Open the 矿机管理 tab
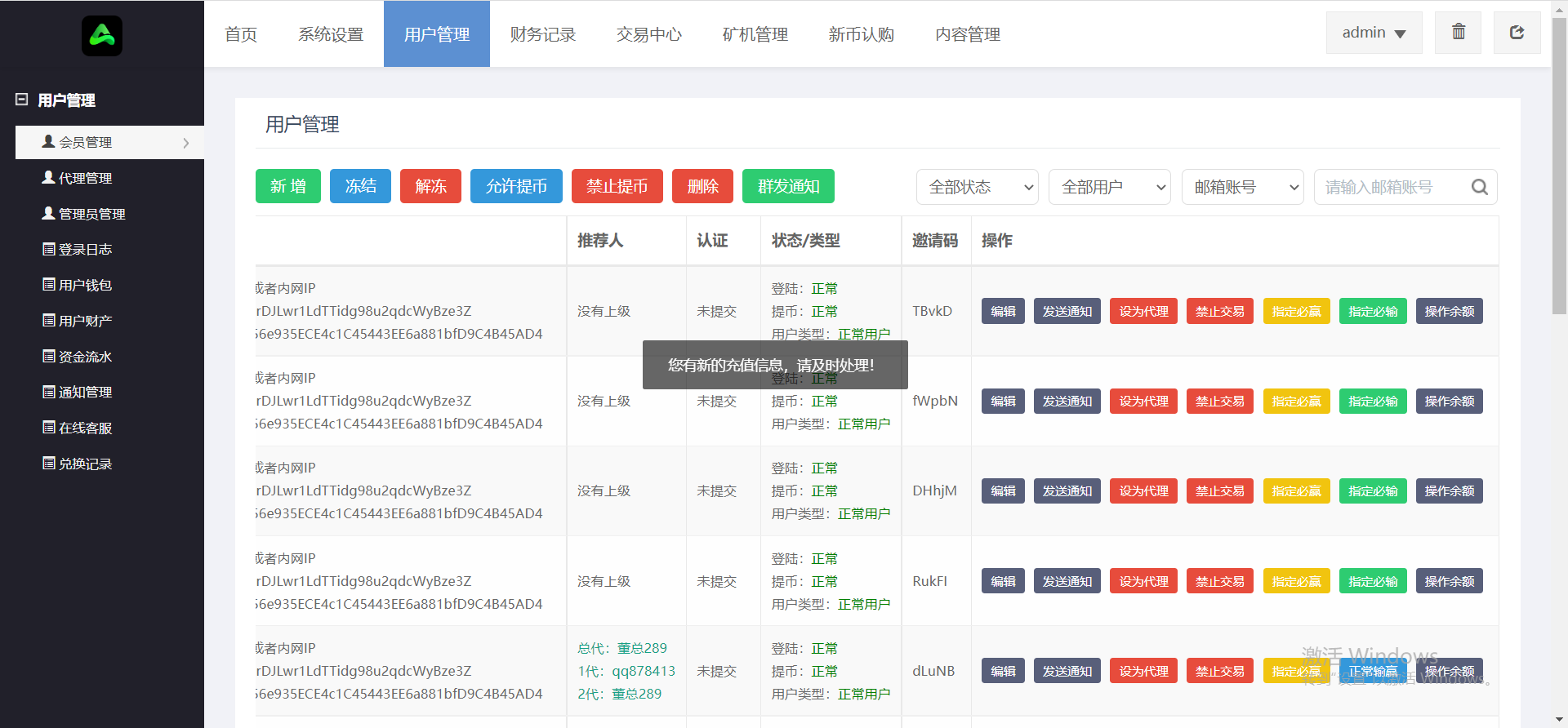This screenshot has width=1568, height=728. point(755,34)
